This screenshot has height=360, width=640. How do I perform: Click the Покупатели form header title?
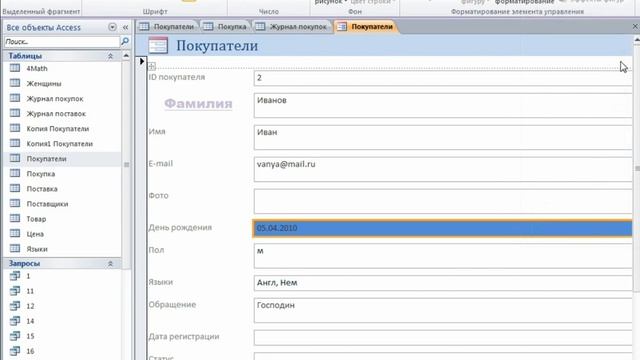(x=217, y=45)
